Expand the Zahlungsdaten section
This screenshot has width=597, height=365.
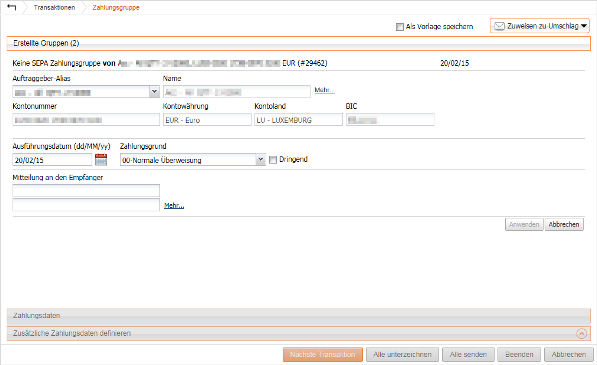[x=298, y=316]
